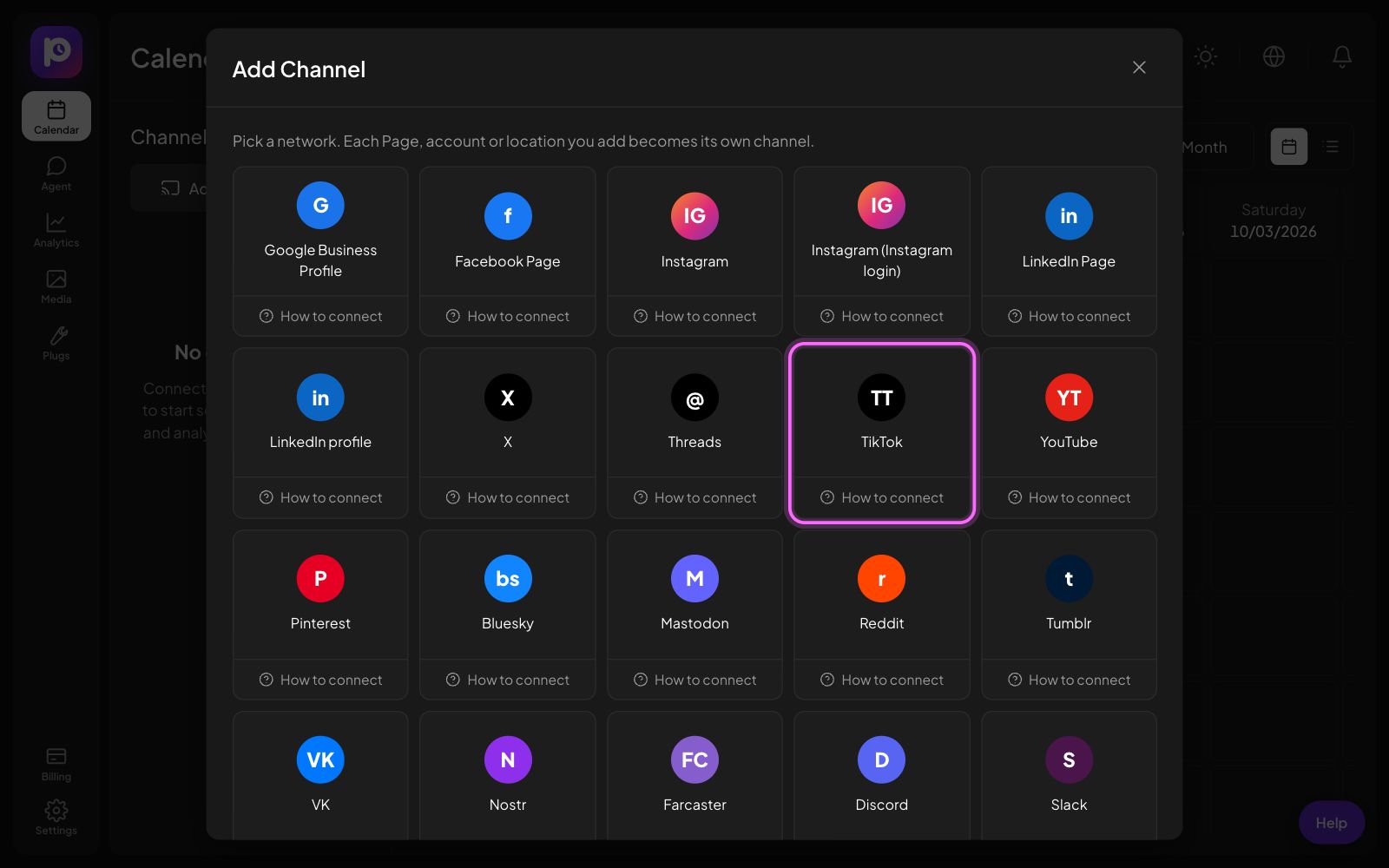Choose the Facebook Page network icon
This screenshot has height=868, width=1389.
point(508,215)
